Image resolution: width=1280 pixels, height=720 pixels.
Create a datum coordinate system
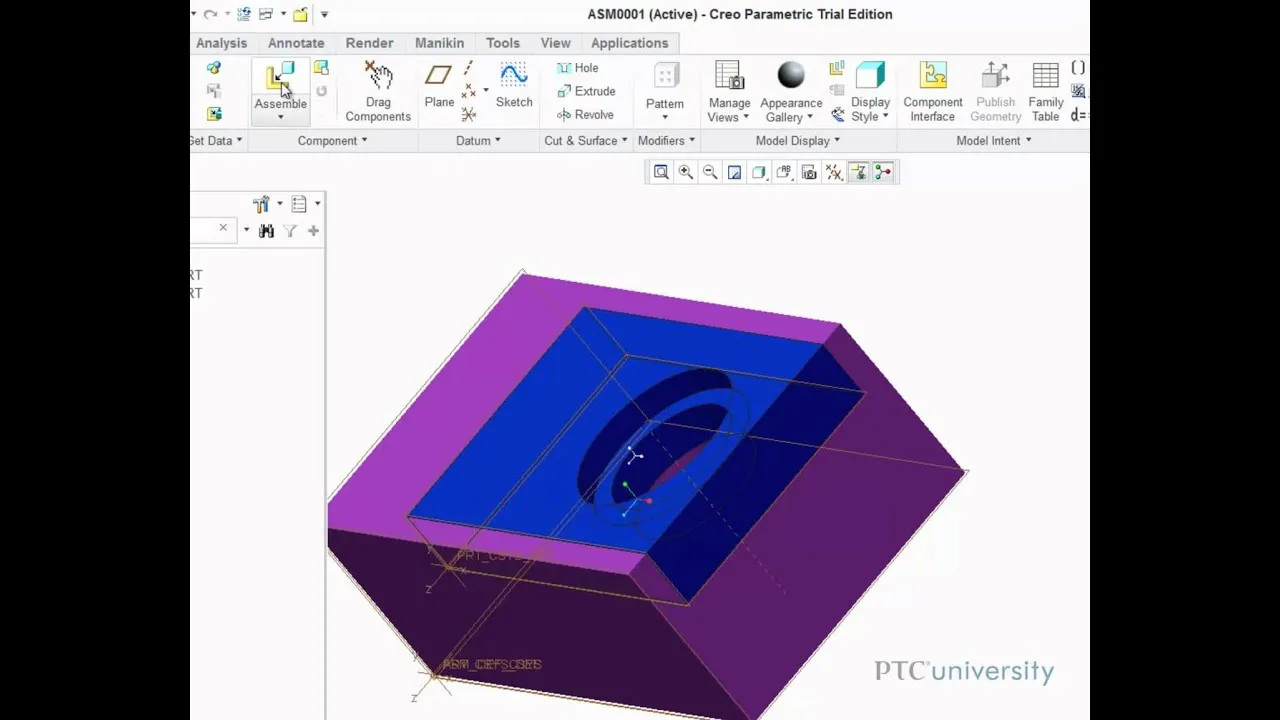468,114
